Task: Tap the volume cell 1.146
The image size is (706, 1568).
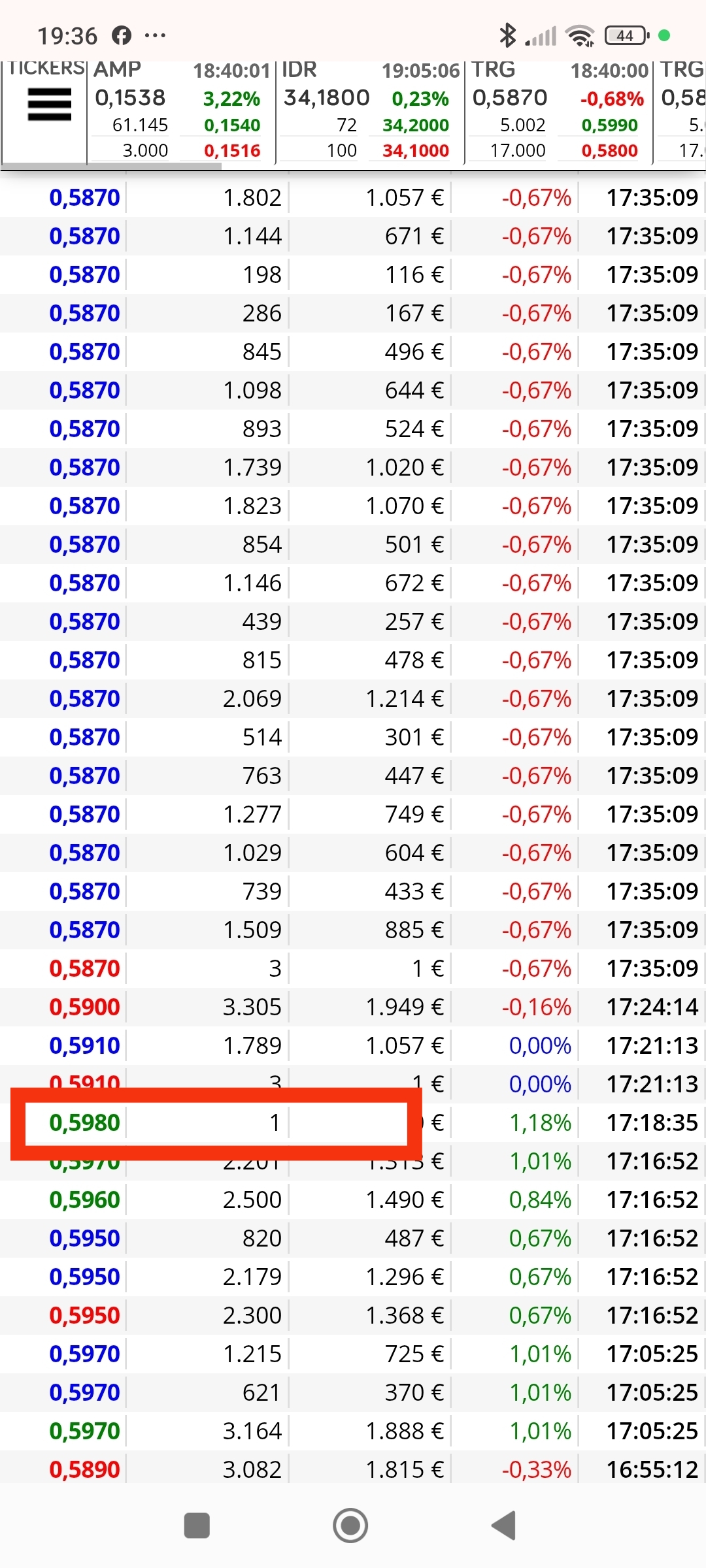Action: (x=252, y=583)
